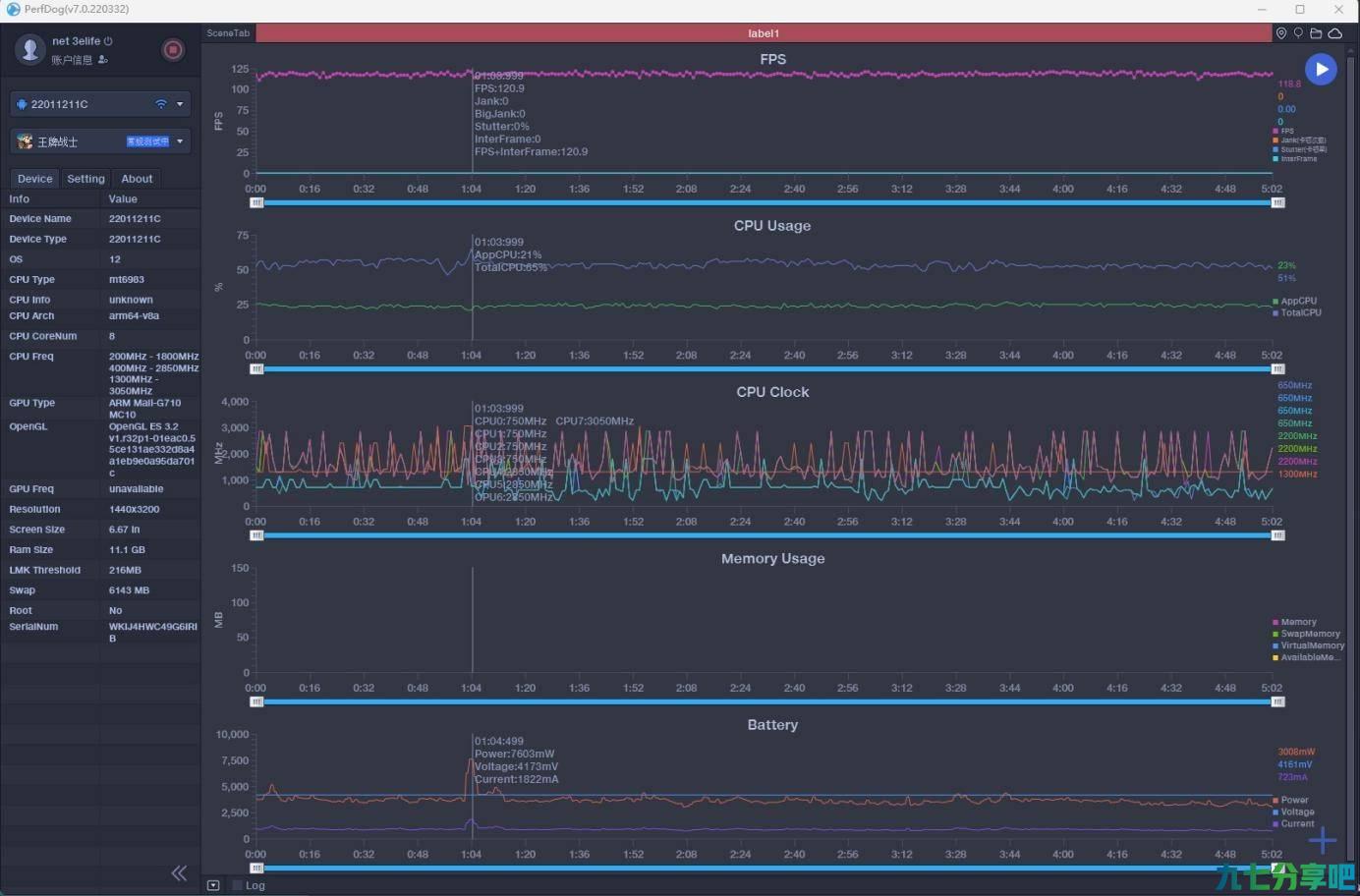Open user avatar profile picture
This screenshot has width=1360, height=896.
[x=30, y=49]
